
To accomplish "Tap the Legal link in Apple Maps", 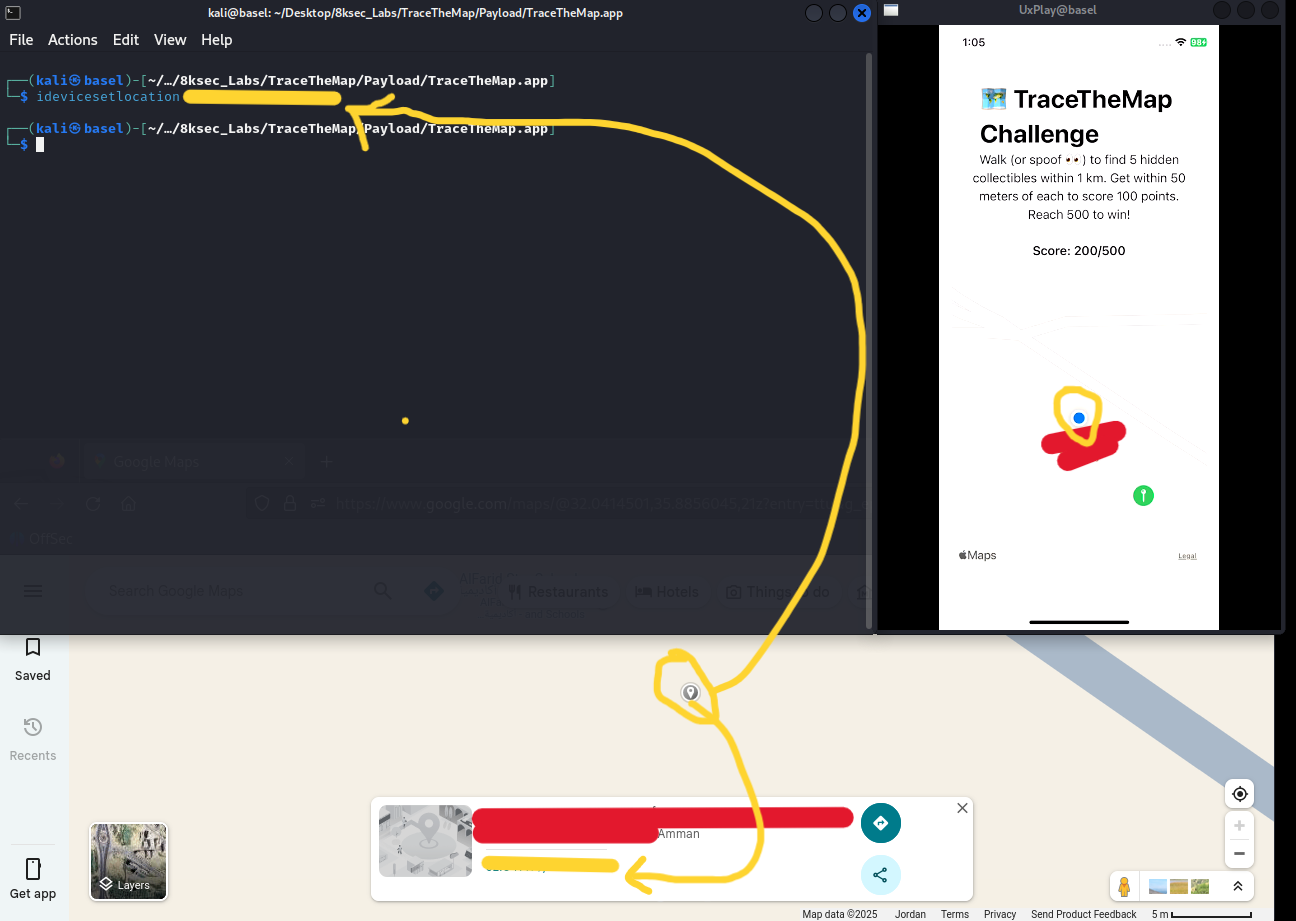I will pyautogui.click(x=1187, y=556).
